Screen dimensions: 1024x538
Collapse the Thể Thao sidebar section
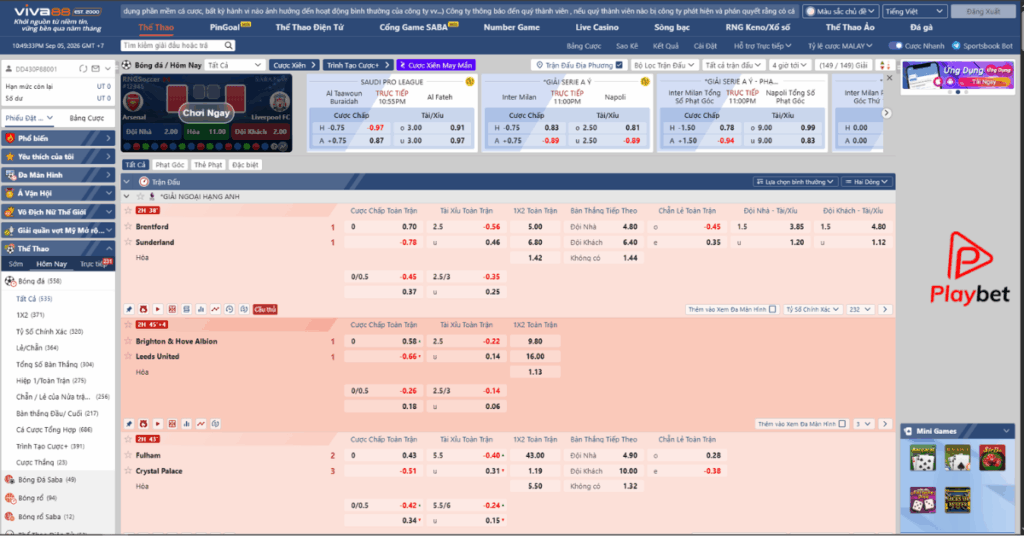(x=58, y=249)
